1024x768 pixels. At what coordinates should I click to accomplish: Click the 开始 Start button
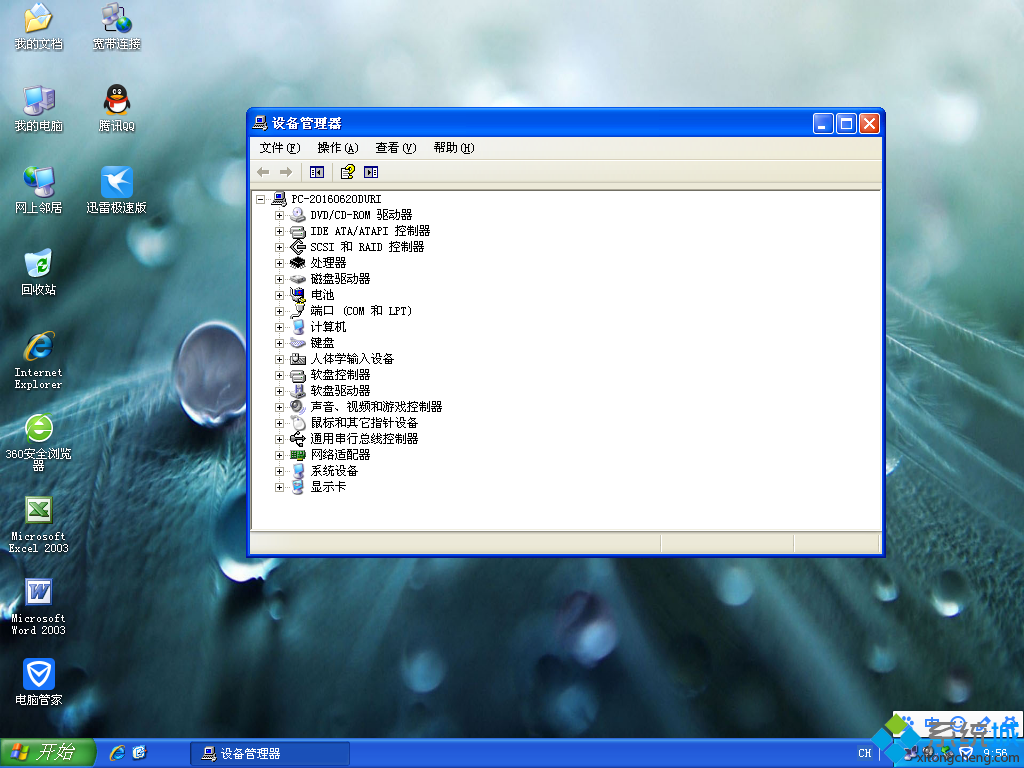click(x=48, y=752)
